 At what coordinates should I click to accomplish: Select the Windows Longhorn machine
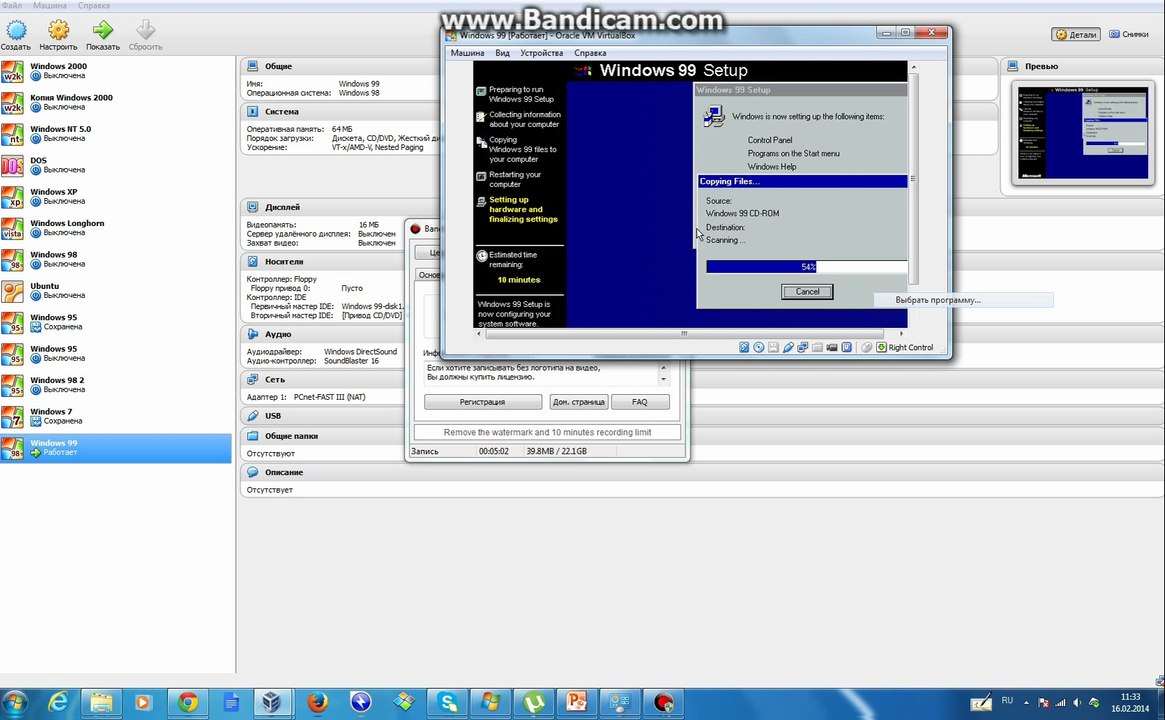(116, 228)
